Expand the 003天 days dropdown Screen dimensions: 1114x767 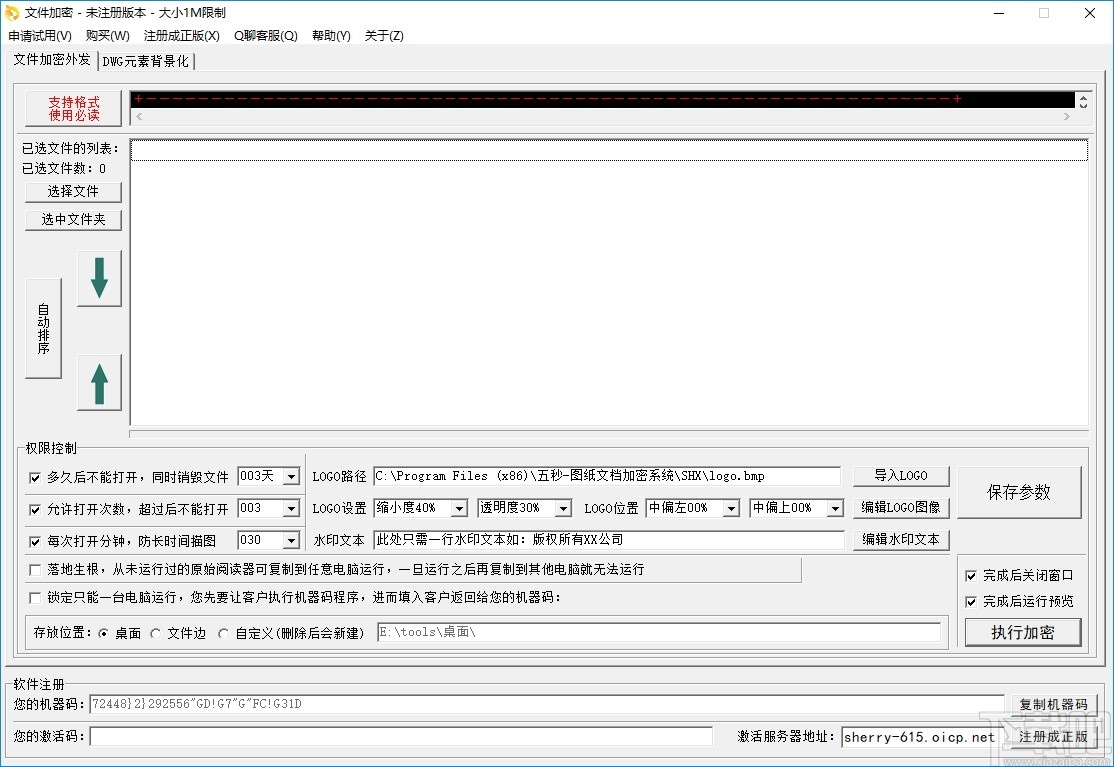tap(291, 477)
